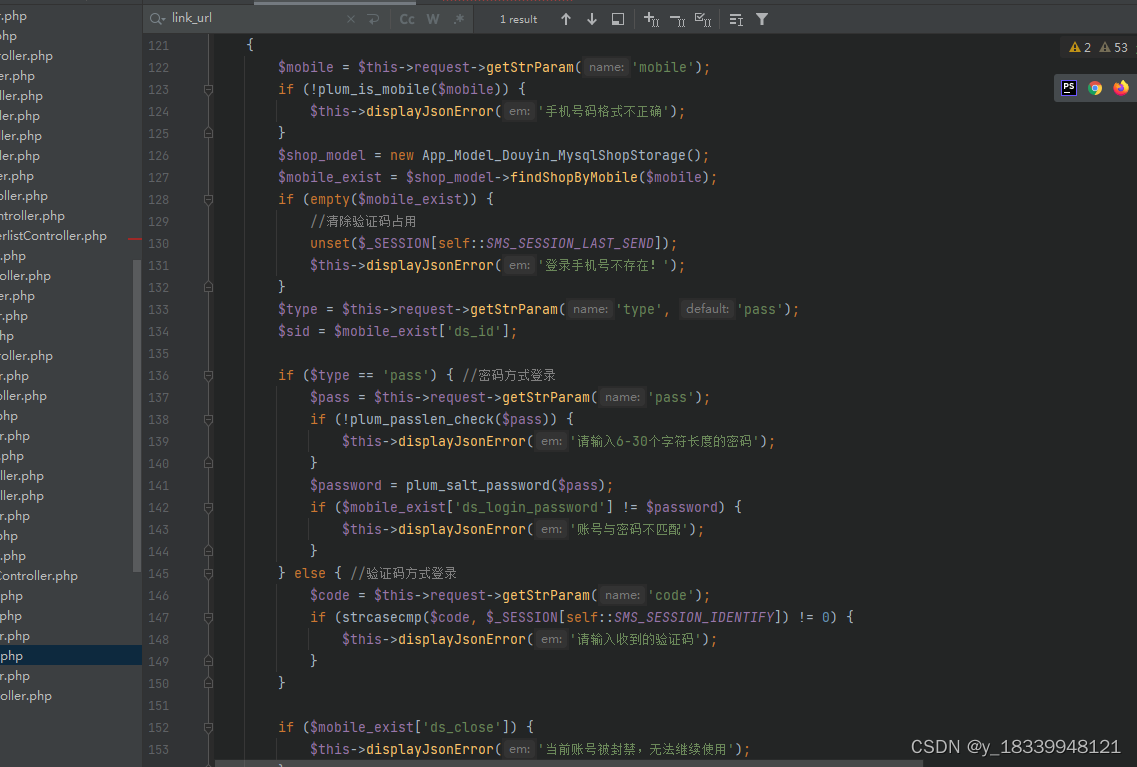Click plum_passlen_check function call
1137x767 pixels.
point(422,419)
